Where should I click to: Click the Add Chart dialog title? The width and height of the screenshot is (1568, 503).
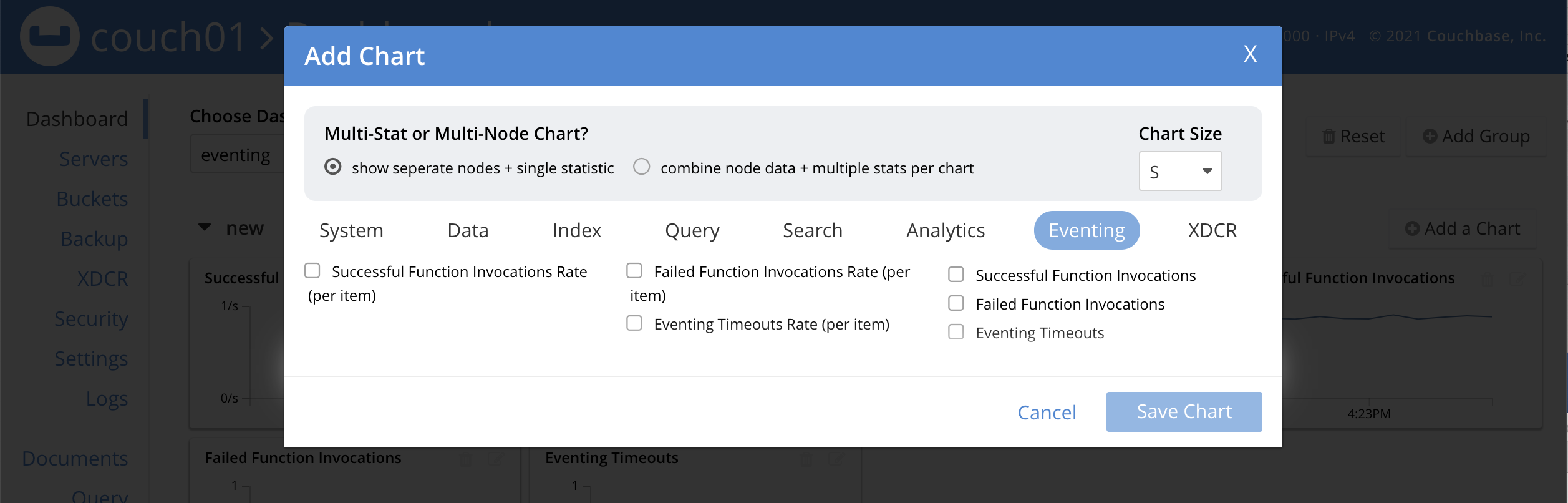click(364, 56)
